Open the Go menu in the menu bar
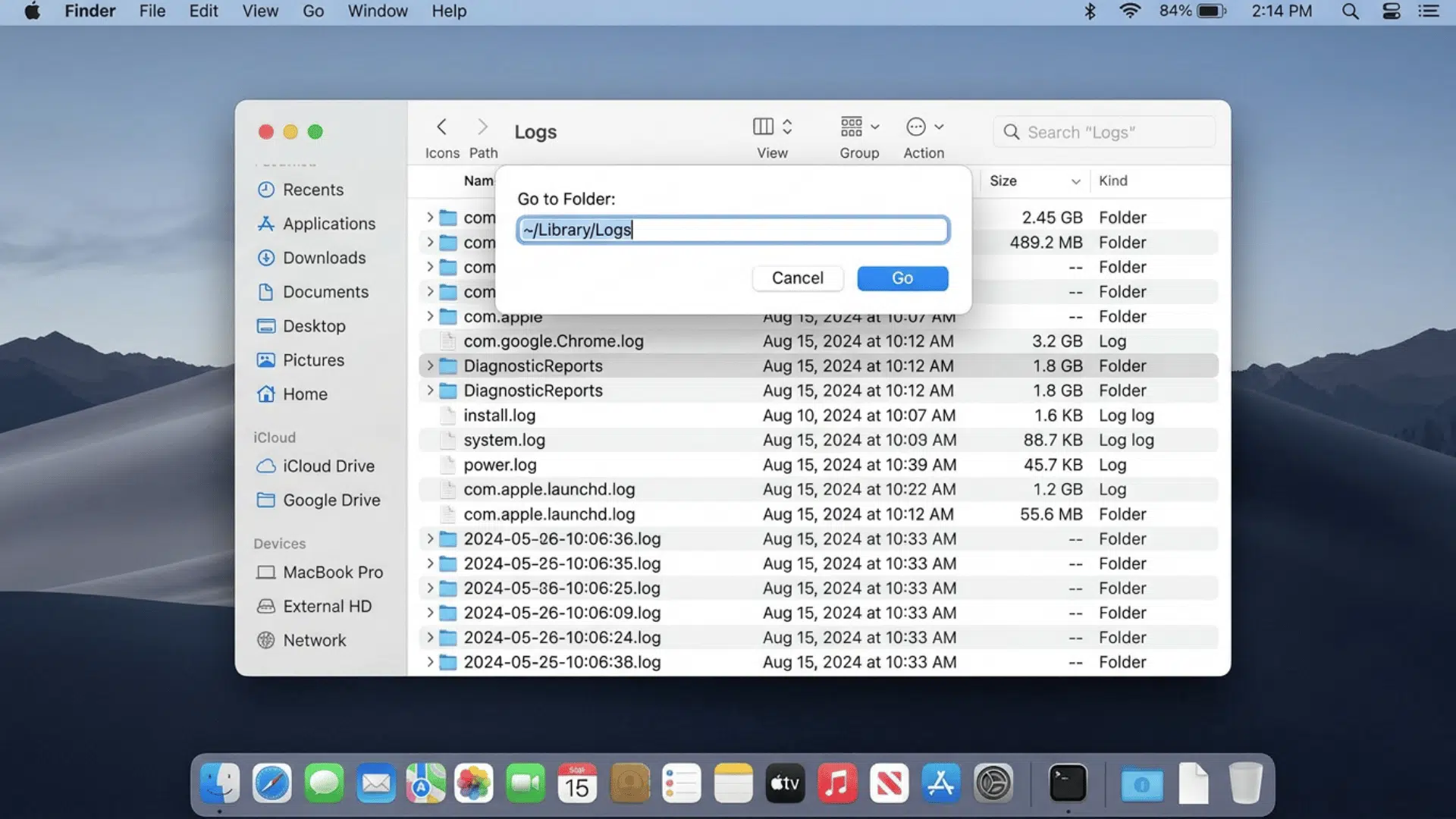 tap(313, 11)
